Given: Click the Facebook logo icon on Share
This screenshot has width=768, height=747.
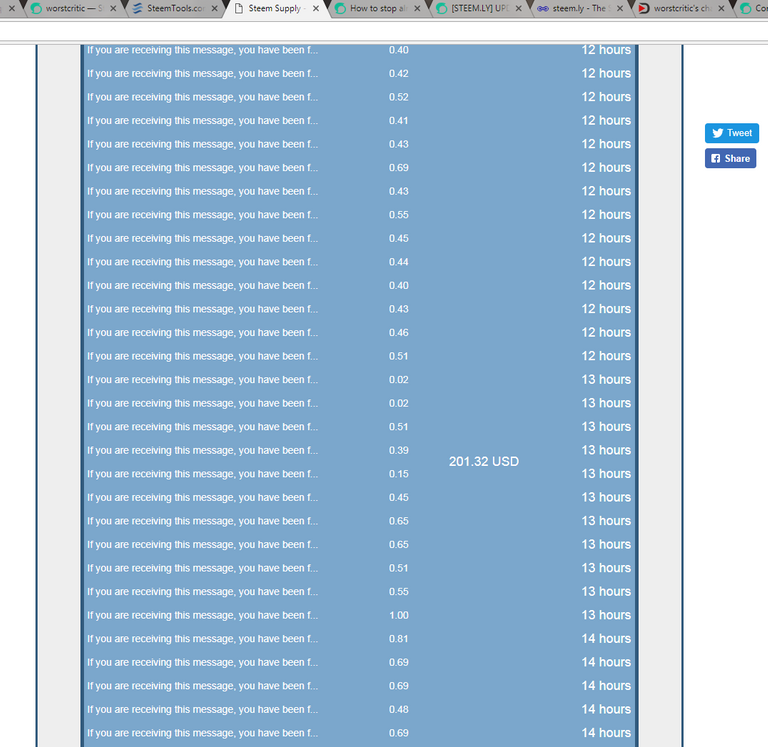Looking at the screenshot, I should click(716, 158).
